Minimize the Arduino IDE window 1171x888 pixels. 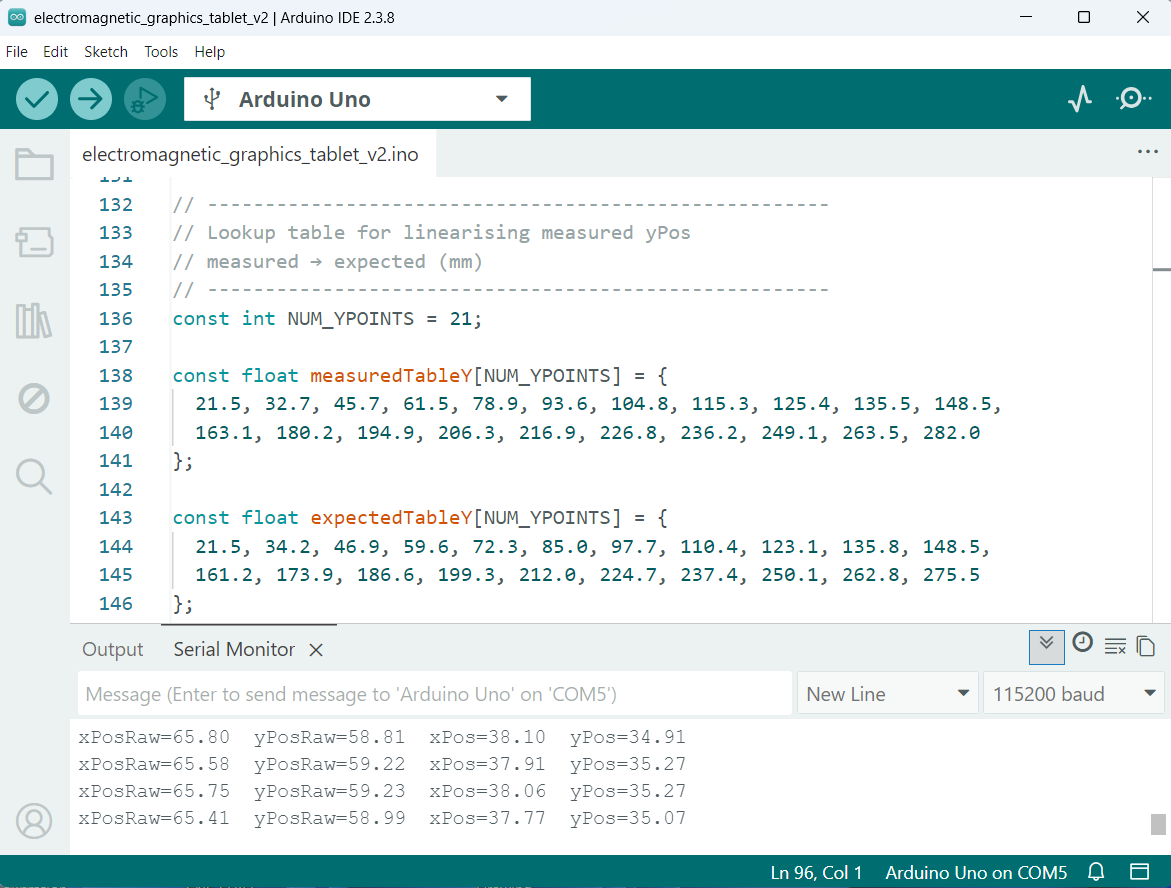tap(1025, 16)
